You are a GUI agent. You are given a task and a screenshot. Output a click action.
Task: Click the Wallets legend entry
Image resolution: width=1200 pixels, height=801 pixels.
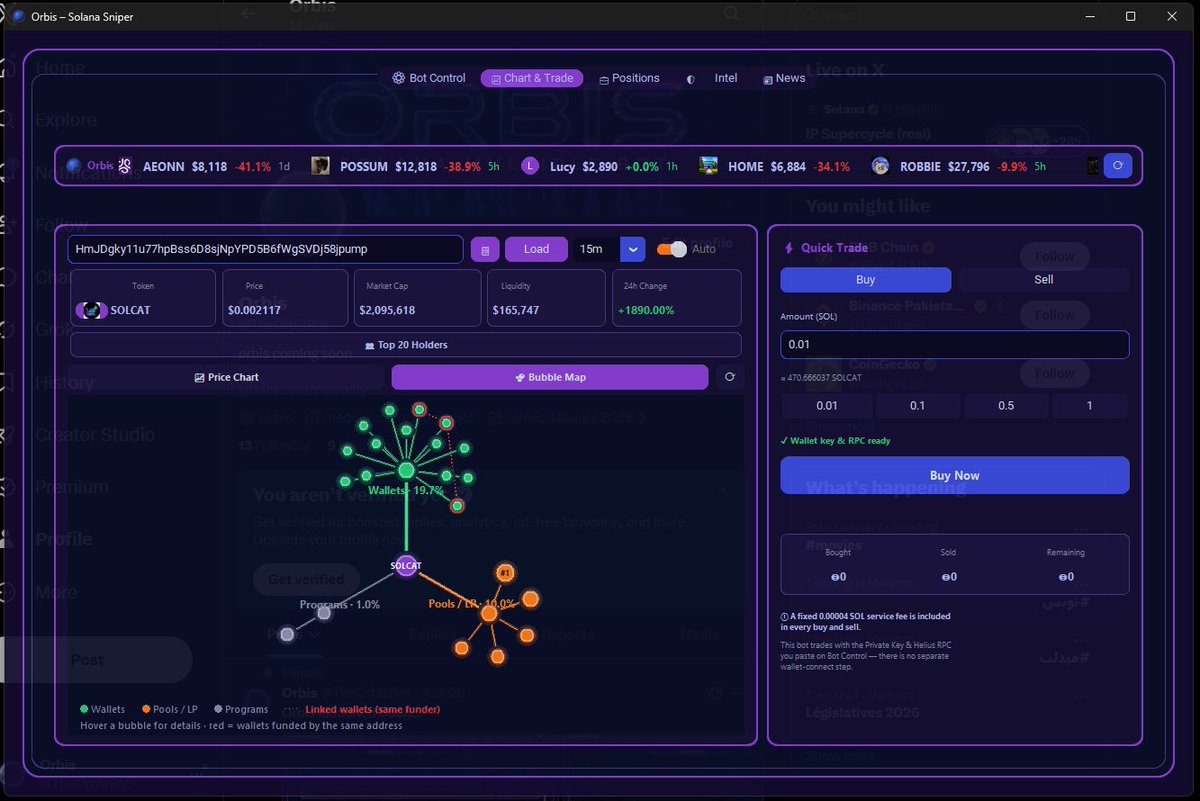pos(103,709)
